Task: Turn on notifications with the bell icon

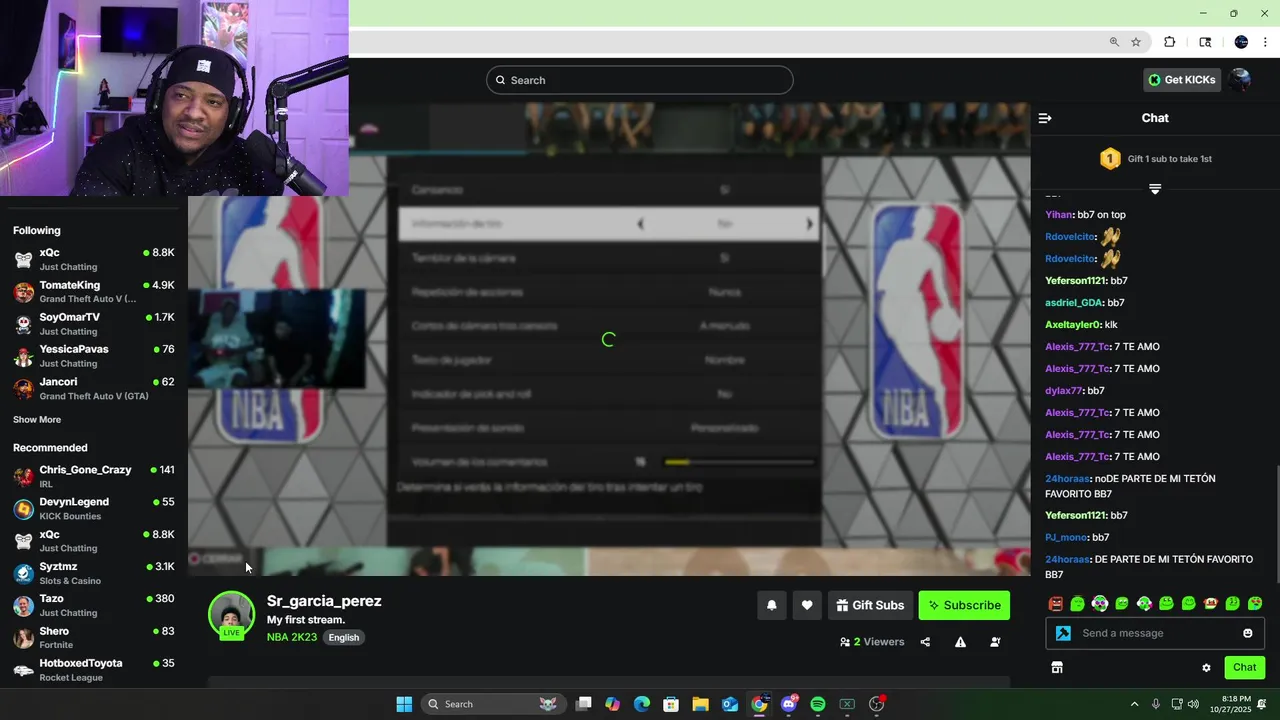Action: [771, 605]
